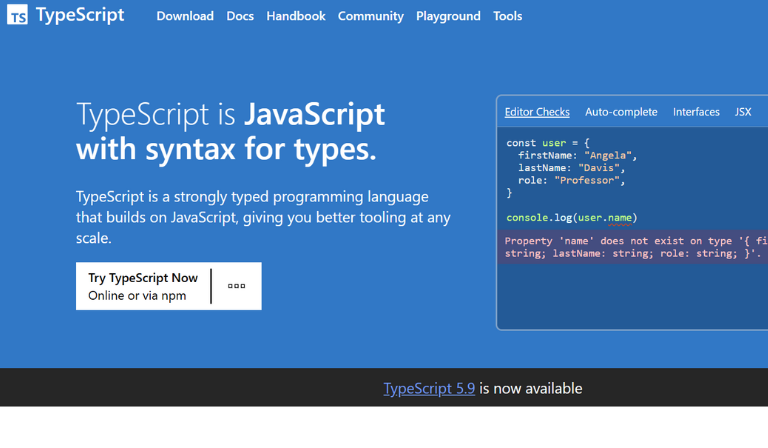Click the blue TS logo icon
Image resolution: width=768 pixels, height=448 pixels.
pos(17,16)
